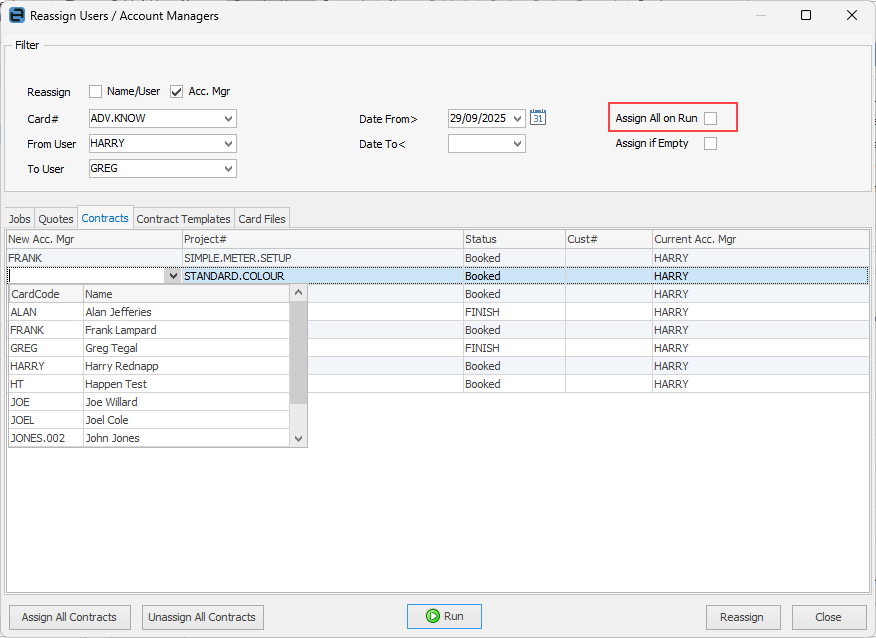Open the From User dropdown showing HARRY

pos(229,144)
